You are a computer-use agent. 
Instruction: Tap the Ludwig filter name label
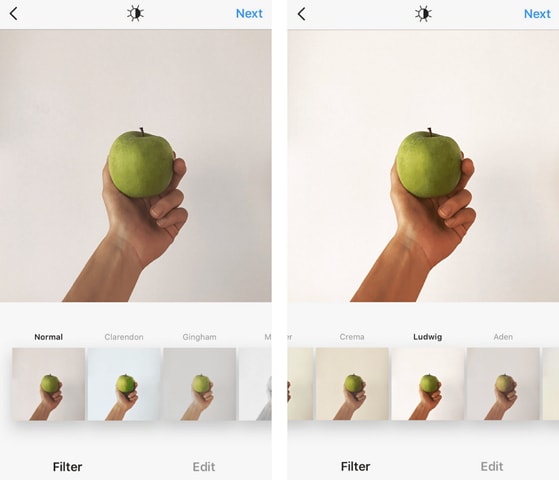click(x=427, y=337)
